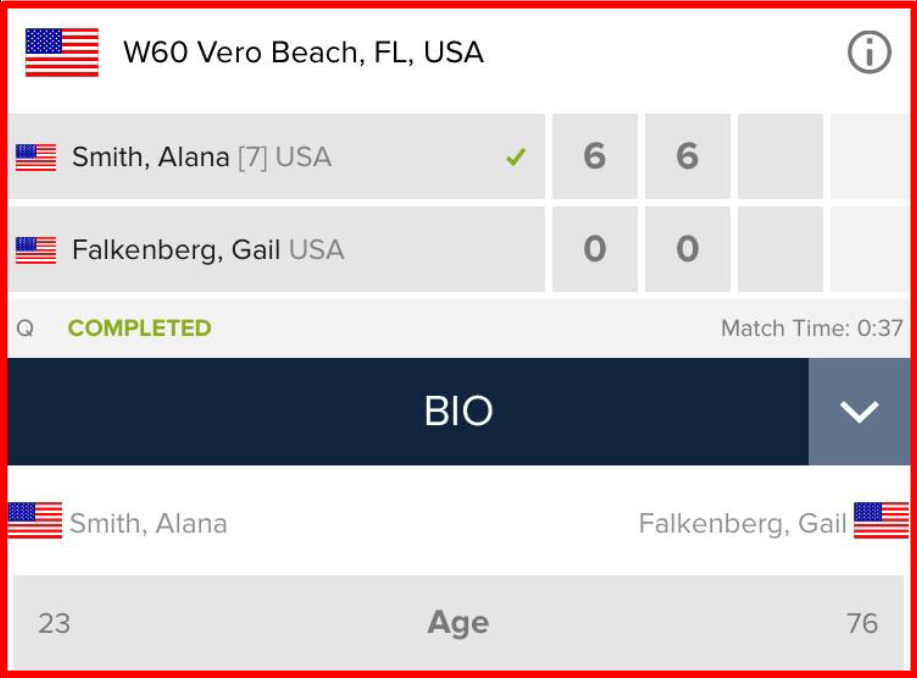Screen dimensions: 917x678
Task: Click Falkenberg's second set score 0
Action: click(x=687, y=249)
